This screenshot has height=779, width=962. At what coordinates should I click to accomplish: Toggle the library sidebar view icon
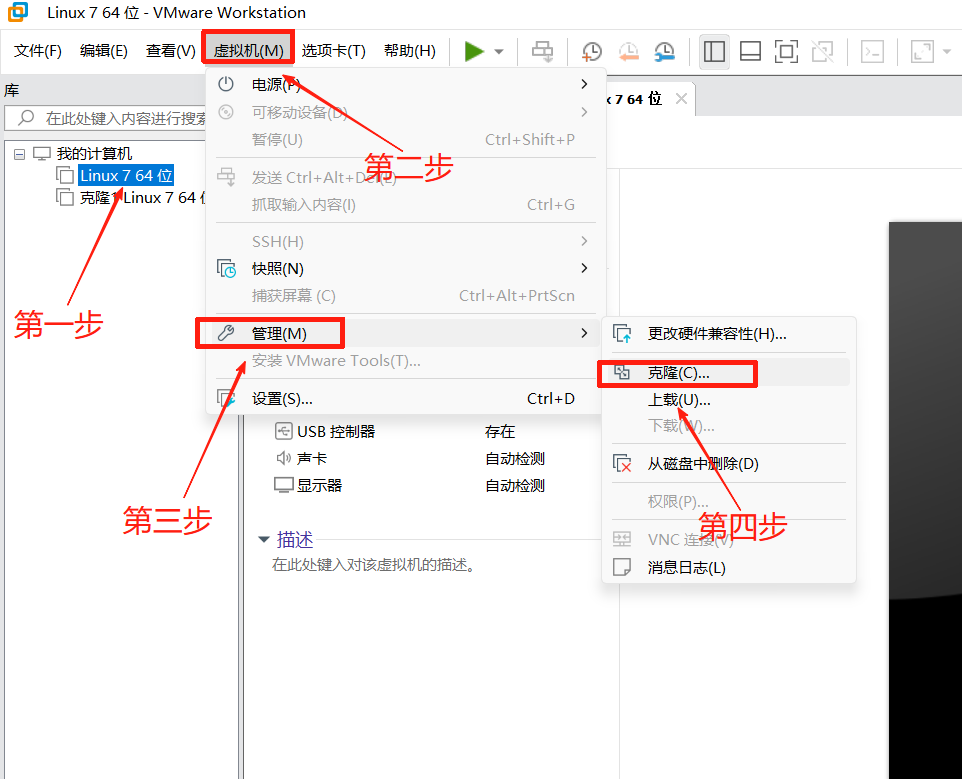[x=714, y=52]
